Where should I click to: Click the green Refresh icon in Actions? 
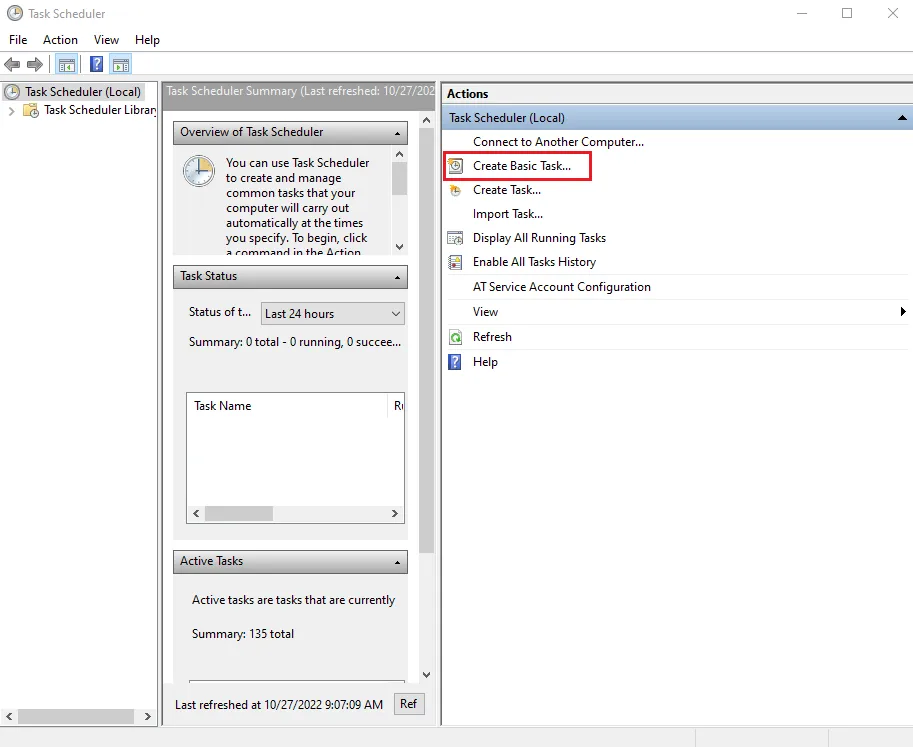455,337
